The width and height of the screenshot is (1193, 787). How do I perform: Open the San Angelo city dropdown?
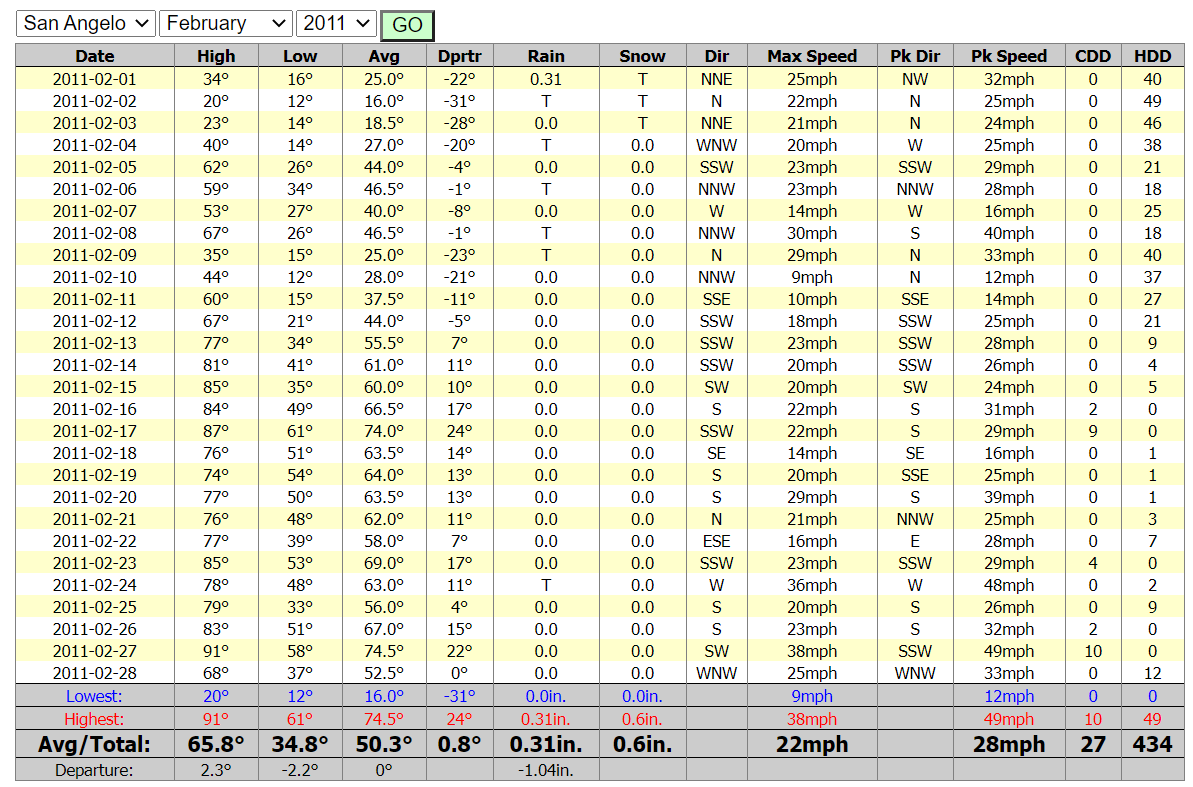click(x=85, y=24)
